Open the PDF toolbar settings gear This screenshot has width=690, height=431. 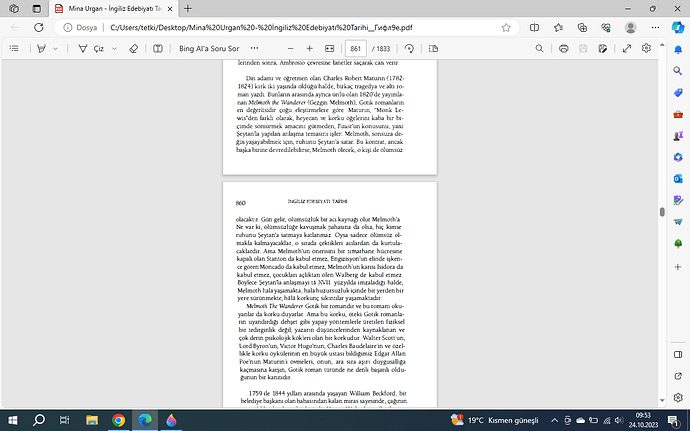[x=648, y=48]
